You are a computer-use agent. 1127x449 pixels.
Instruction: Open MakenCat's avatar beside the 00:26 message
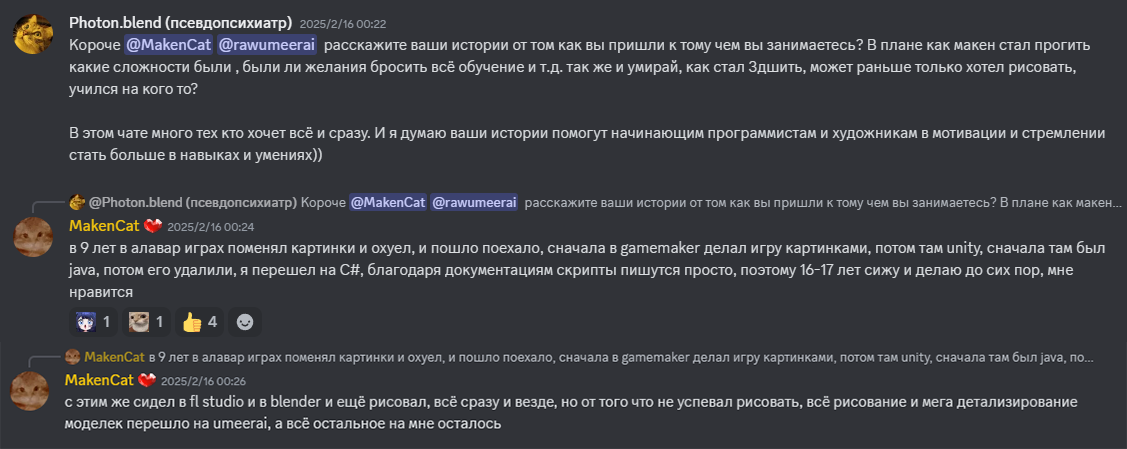[x=30, y=391]
